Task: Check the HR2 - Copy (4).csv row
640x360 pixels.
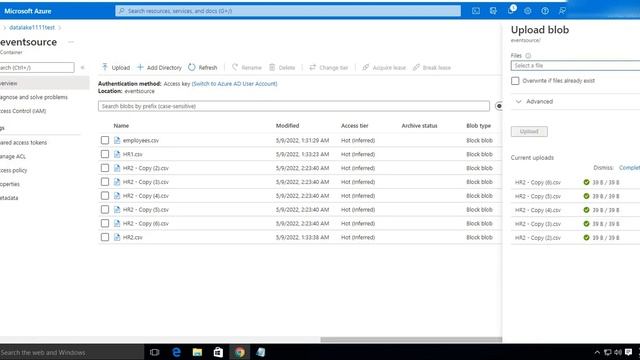Action: point(105,196)
